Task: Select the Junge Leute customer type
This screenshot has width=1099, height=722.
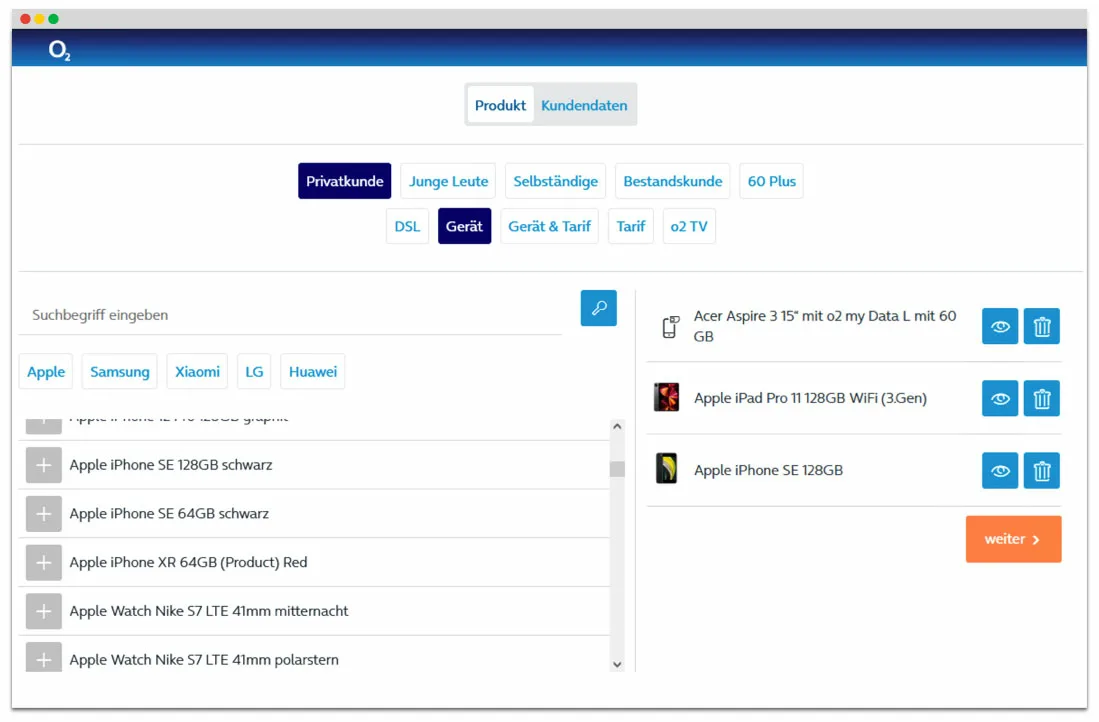Action: click(448, 181)
